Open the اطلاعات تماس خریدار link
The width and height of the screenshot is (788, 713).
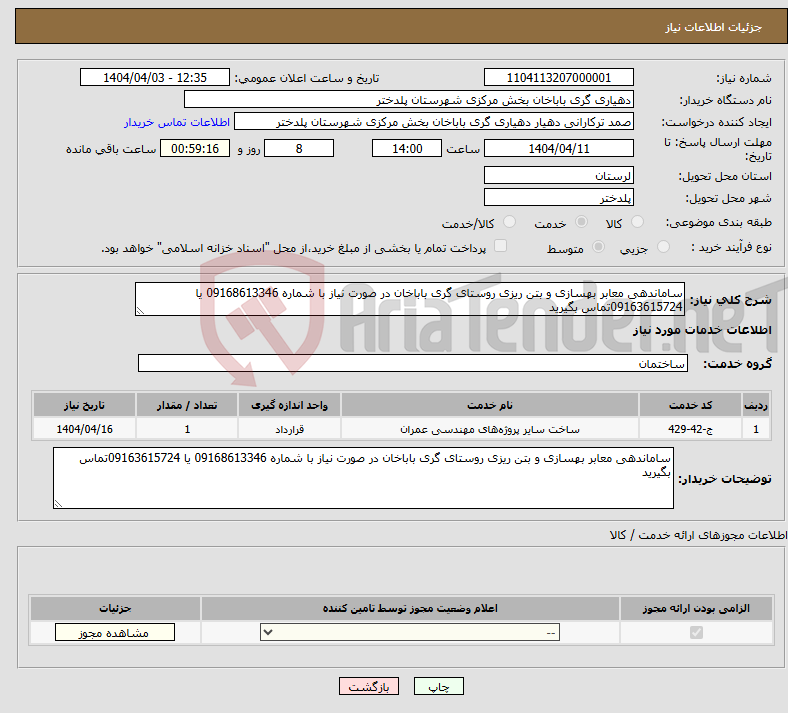177,122
